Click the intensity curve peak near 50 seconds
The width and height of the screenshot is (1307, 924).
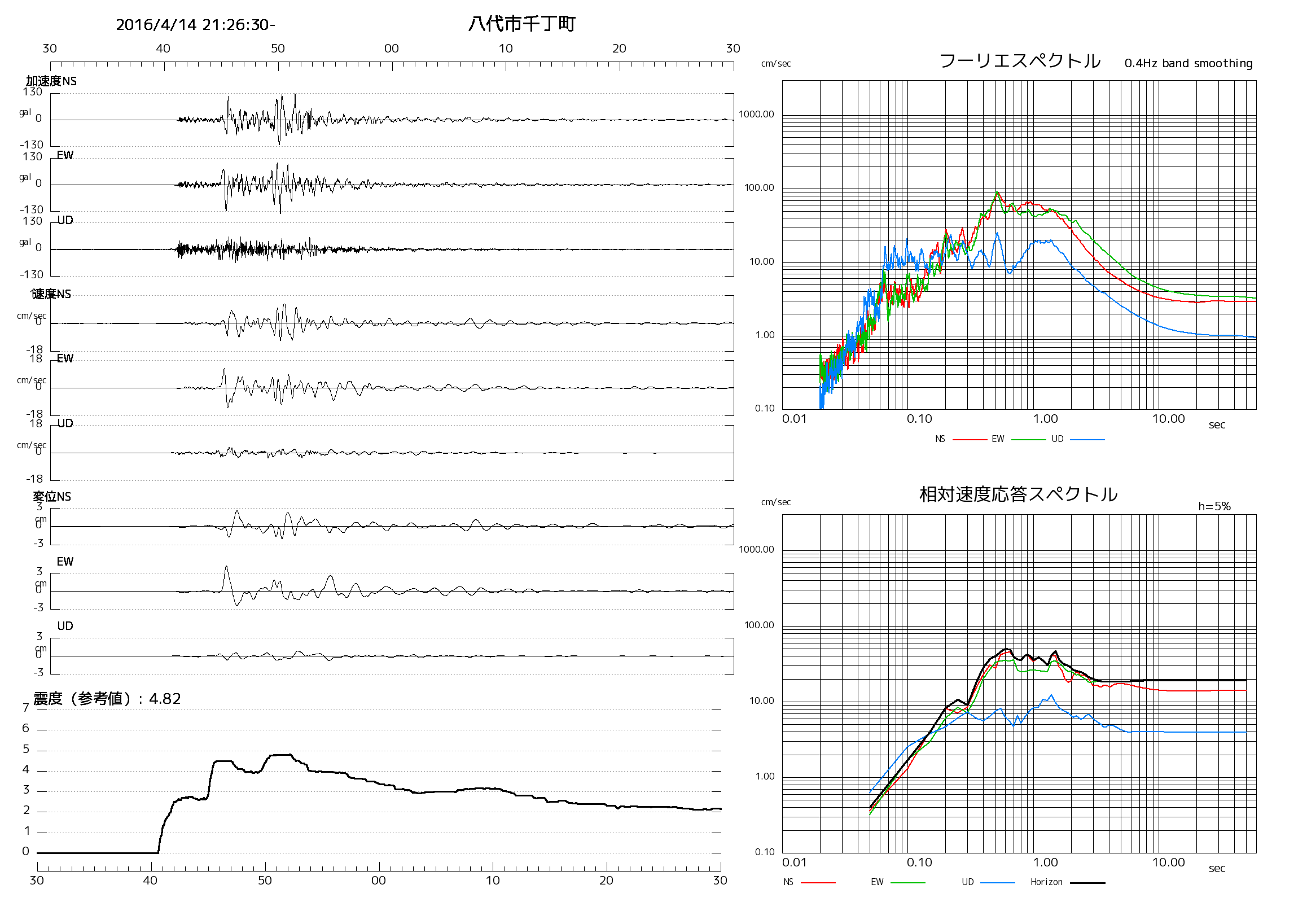coord(282,755)
